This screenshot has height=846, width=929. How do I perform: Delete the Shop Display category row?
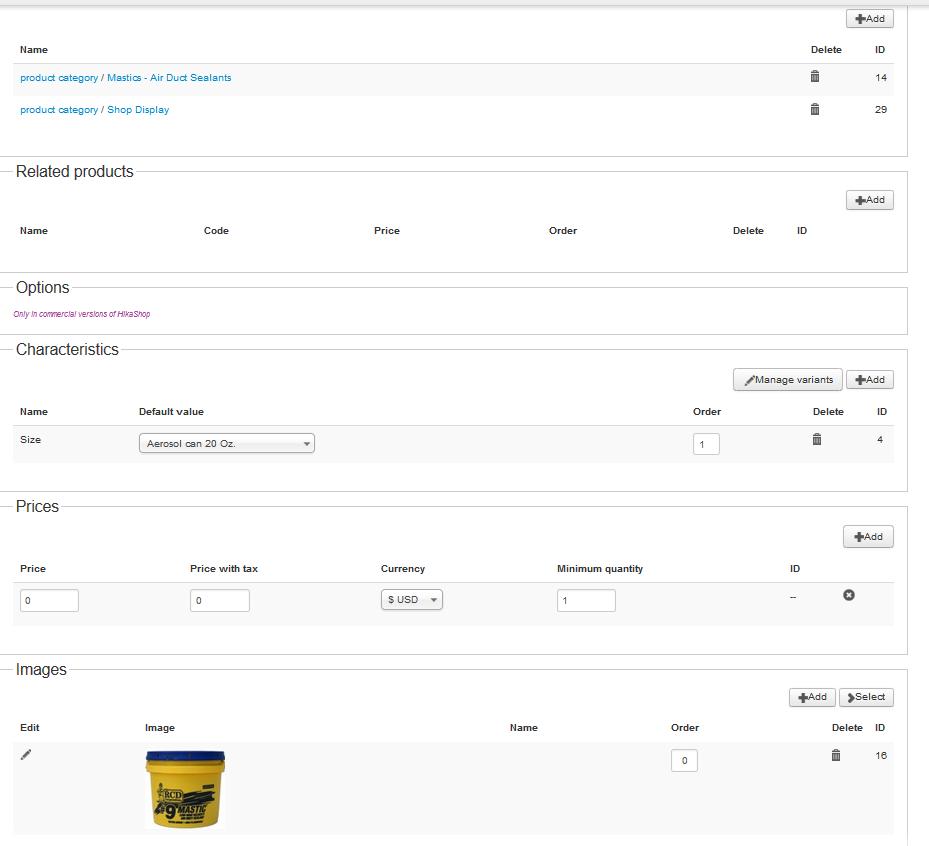coord(814,109)
